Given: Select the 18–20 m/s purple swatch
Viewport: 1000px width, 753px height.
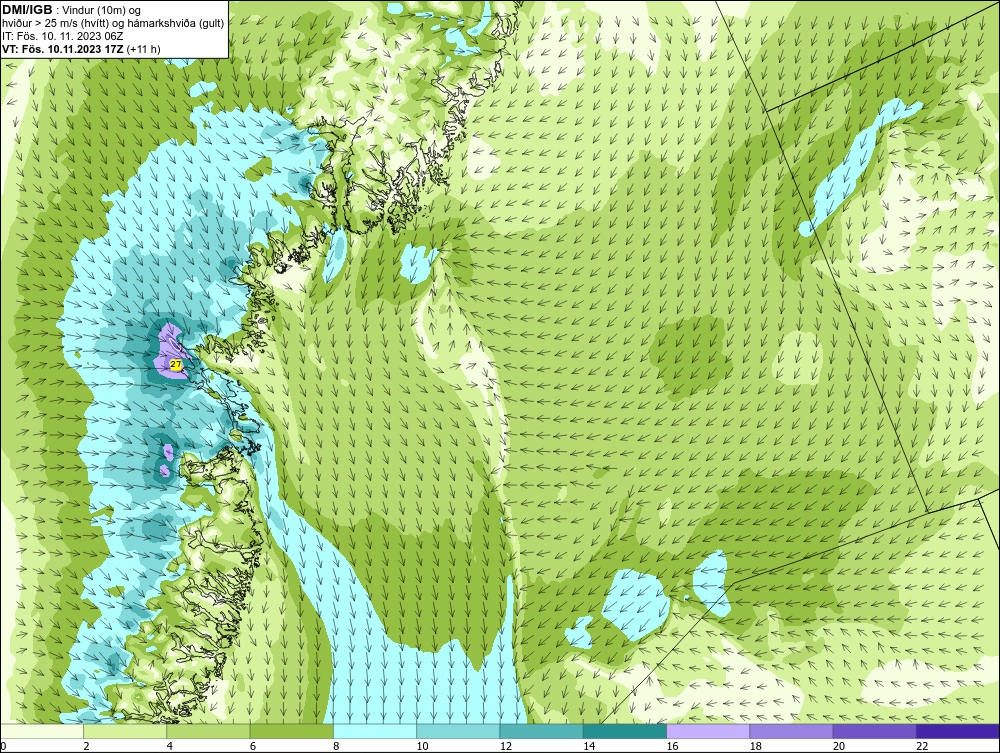Looking at the screenshot, I should [x=791, y=731].
